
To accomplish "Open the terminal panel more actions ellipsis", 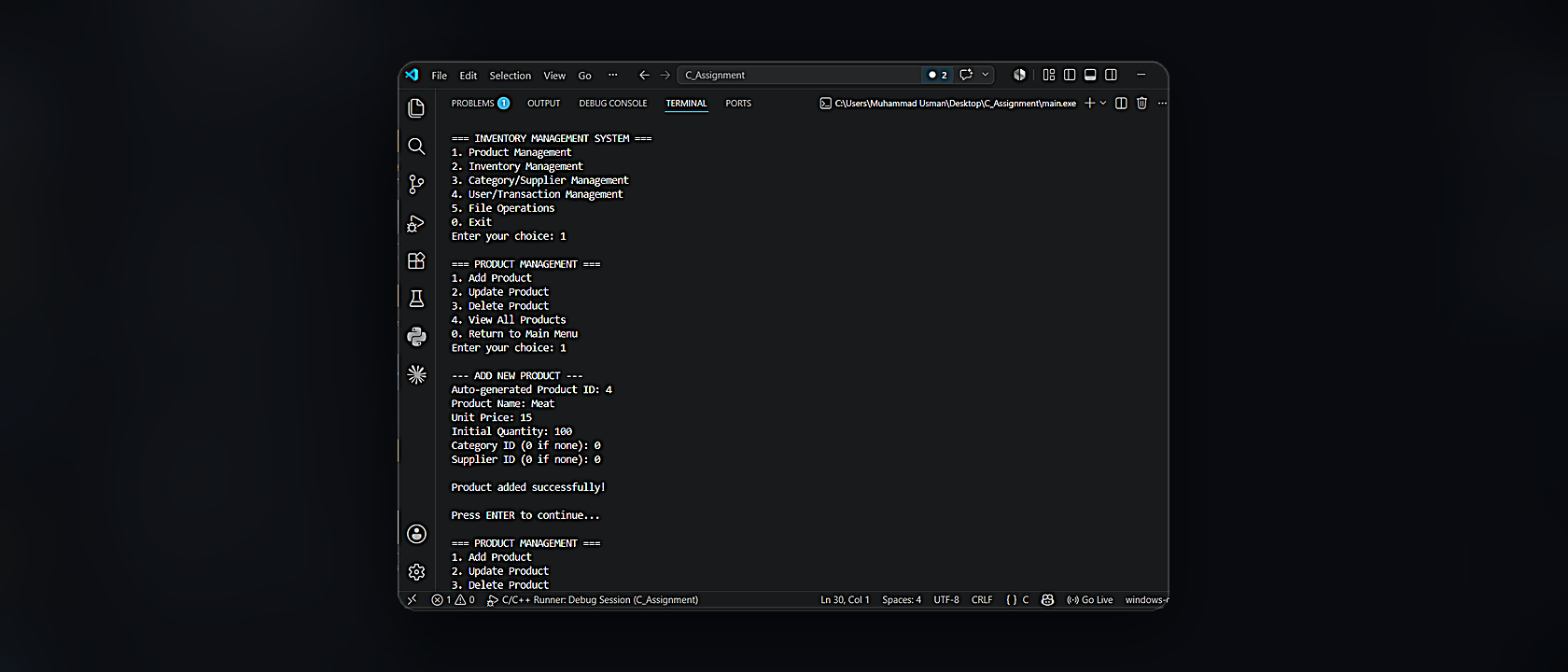I will pyautogui.click(x=1162, y=103).
